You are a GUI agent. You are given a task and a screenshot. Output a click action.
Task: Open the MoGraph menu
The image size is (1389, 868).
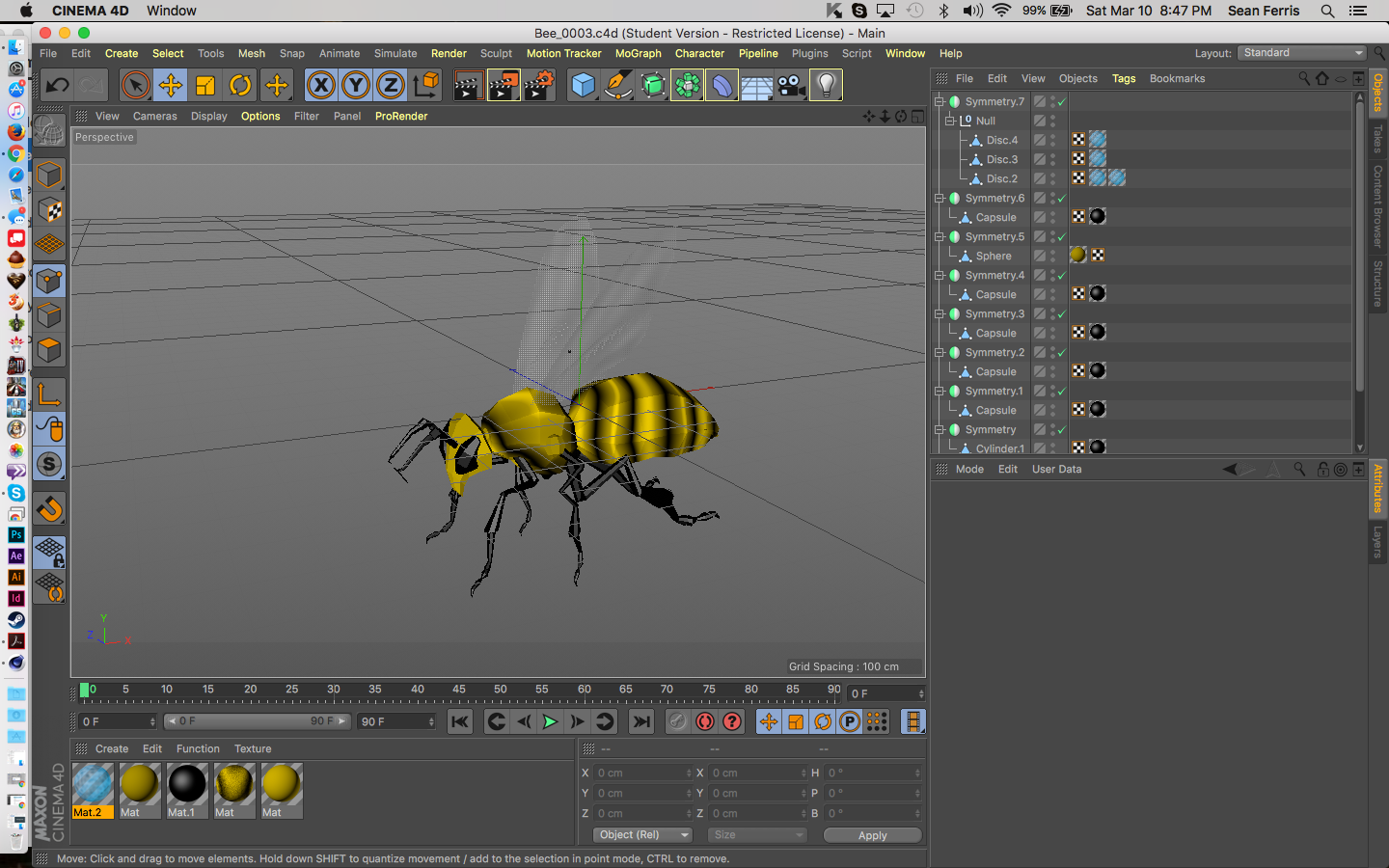click(638, 54)
